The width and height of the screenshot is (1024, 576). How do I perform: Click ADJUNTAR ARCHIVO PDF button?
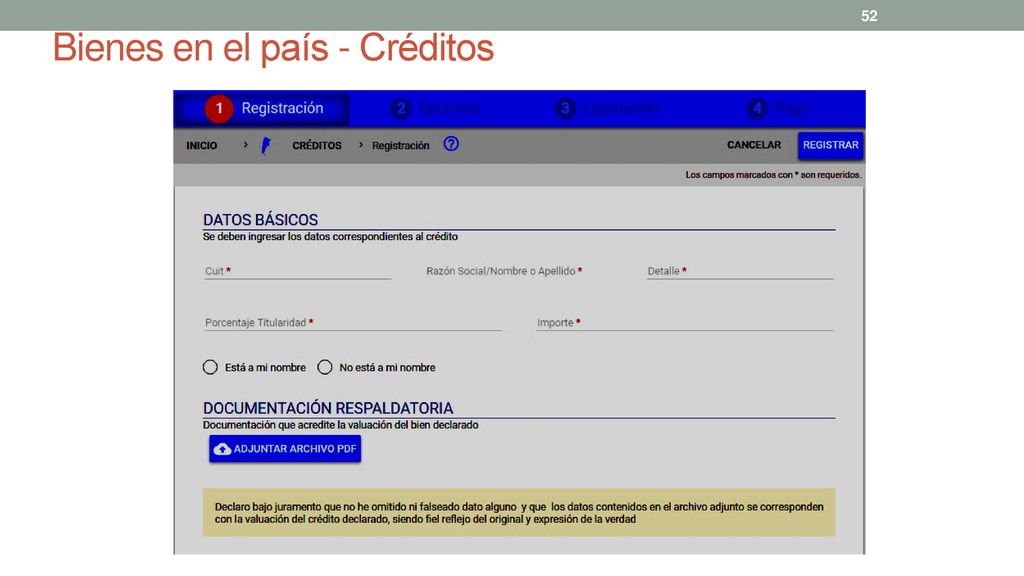coord(285,449)
